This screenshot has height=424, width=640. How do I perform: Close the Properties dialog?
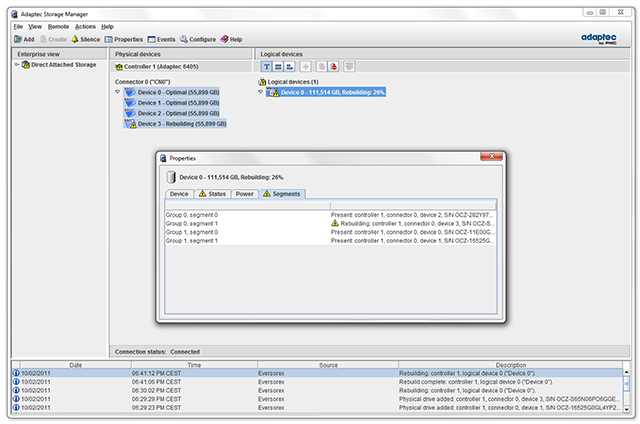[x=491, y=156]
